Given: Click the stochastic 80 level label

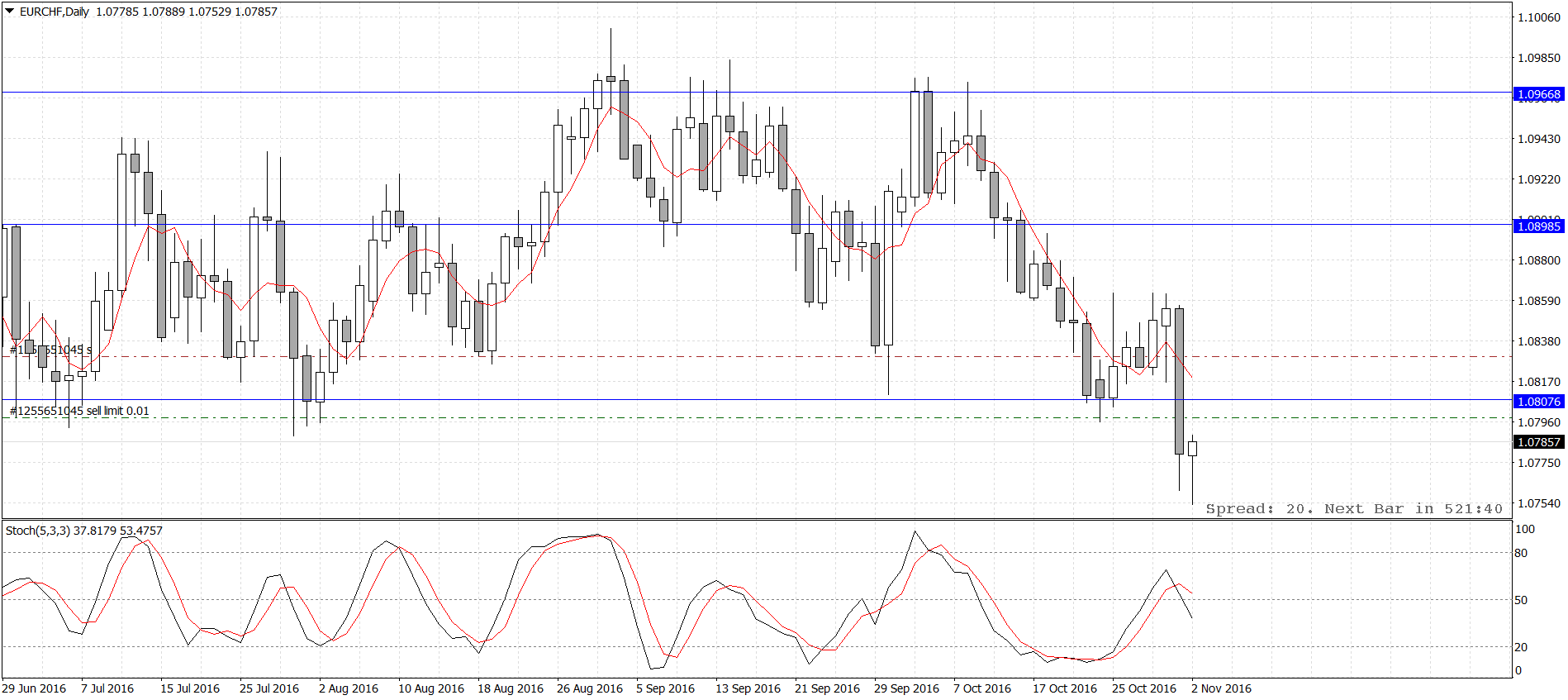Looking at the screenshot, I should [x=1522, y=553].
